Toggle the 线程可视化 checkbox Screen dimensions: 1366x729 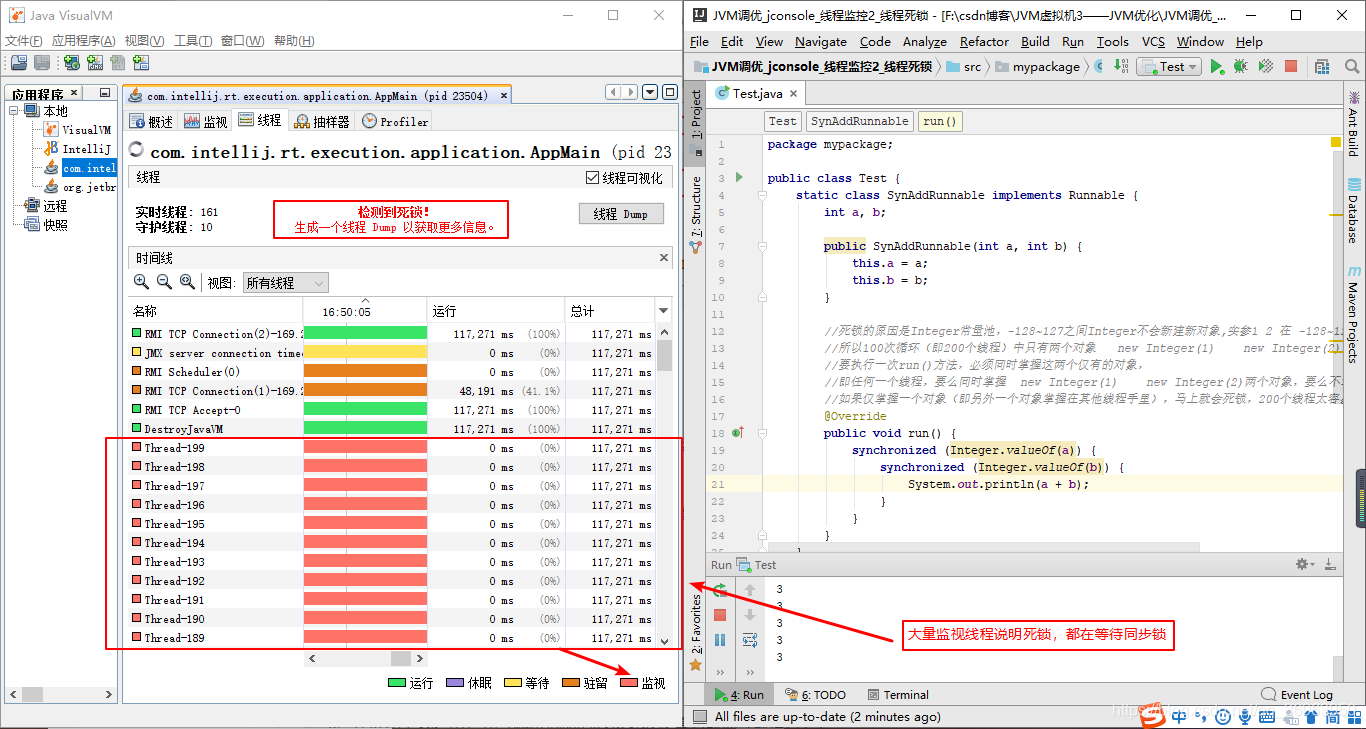[x=592, y=178]
